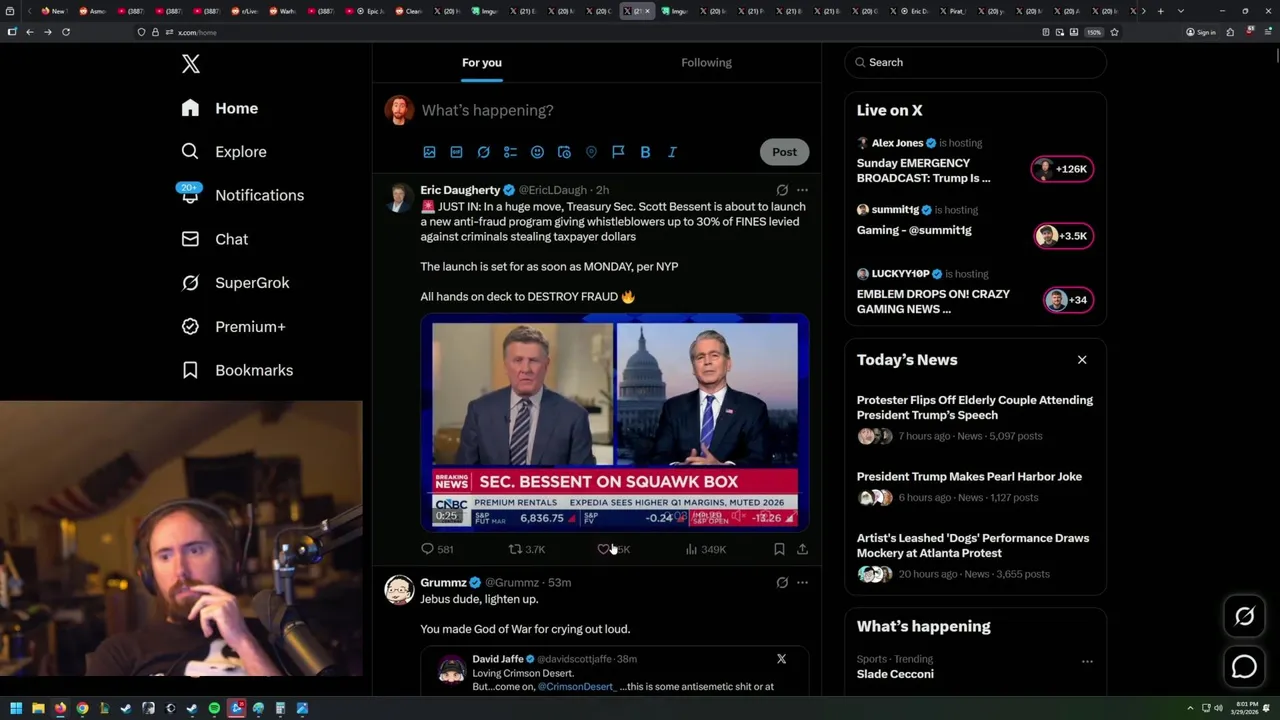Open Explore page
This screenshot has height=720, width=1280.
[x=224, y=152]
